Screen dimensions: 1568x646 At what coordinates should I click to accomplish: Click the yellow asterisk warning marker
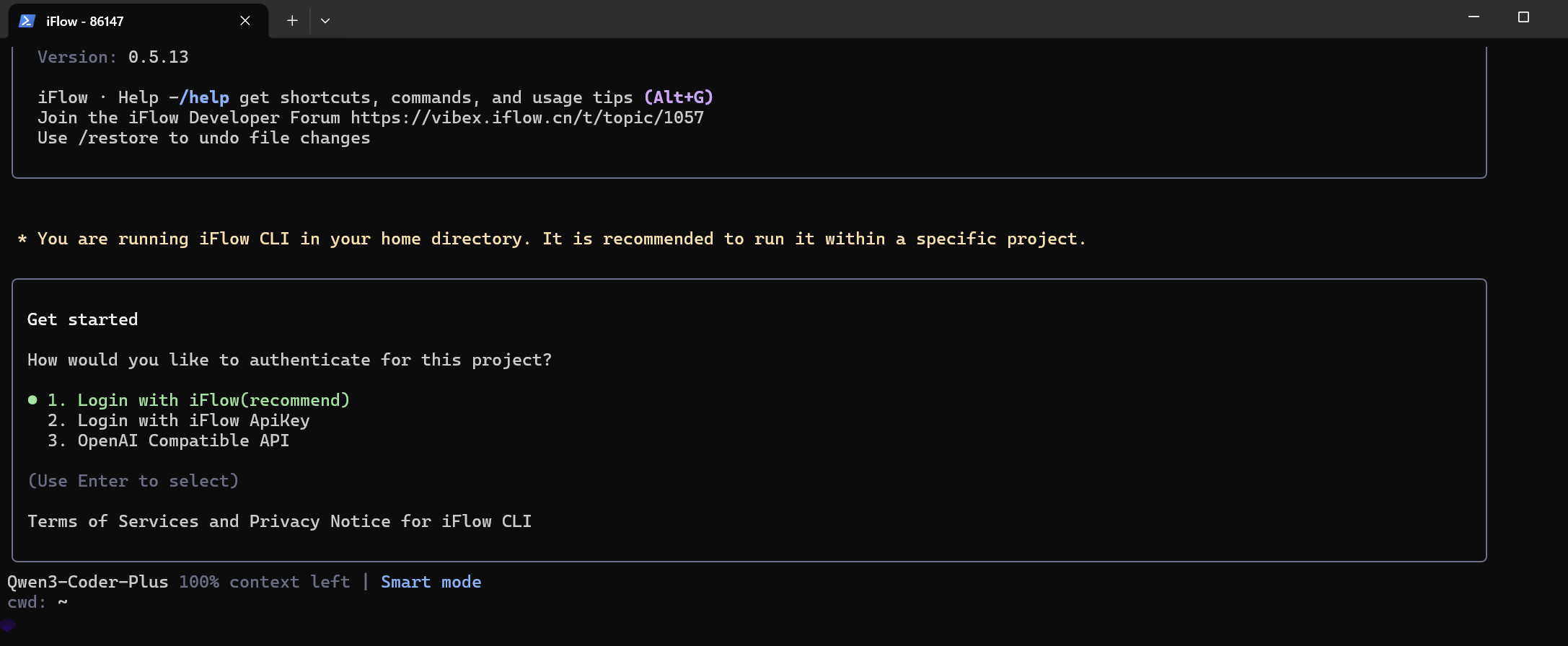coord(22,239)
